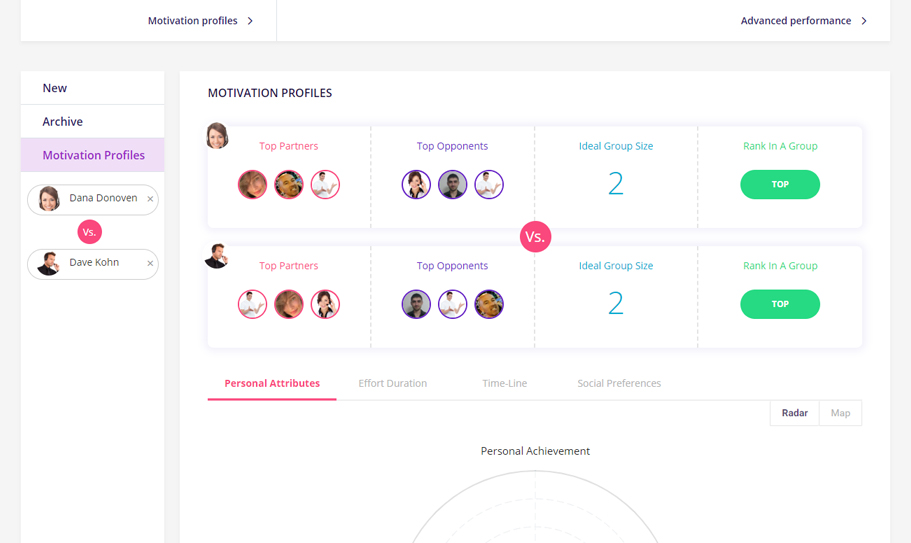Switch to Social Preferences tab

tap(619, 383)
